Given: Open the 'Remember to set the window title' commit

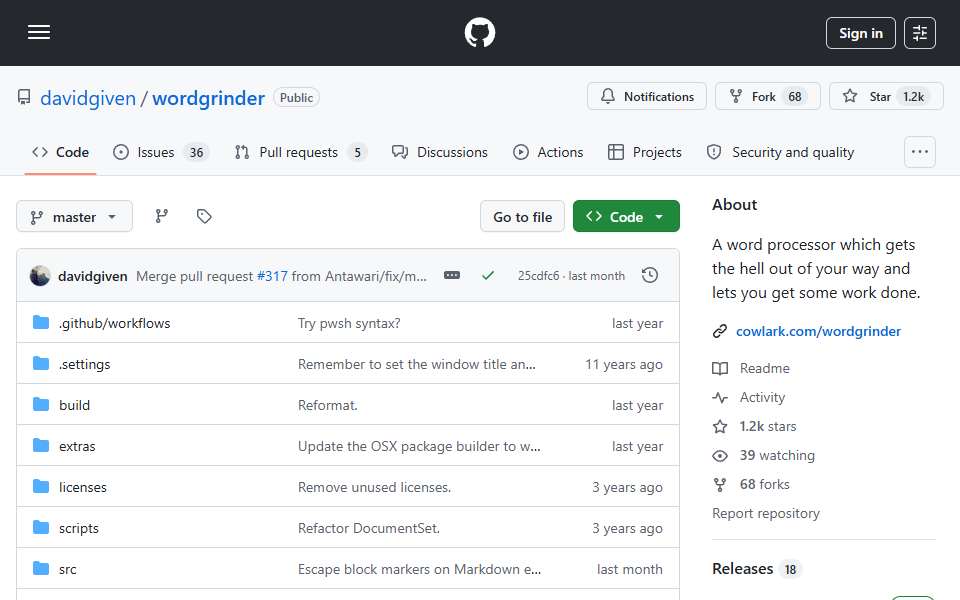Looking at the screenshot, I should tap(416, 364).
